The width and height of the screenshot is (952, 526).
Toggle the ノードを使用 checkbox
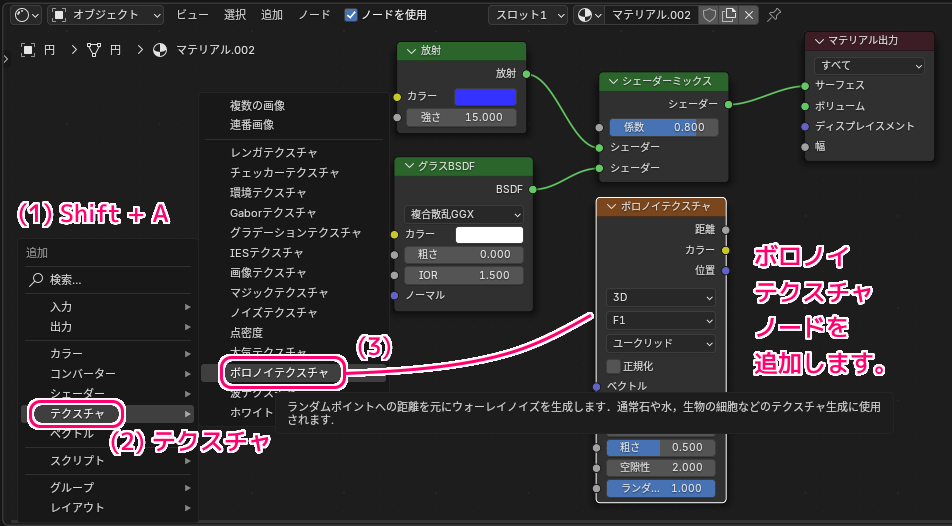click(351, 15)
